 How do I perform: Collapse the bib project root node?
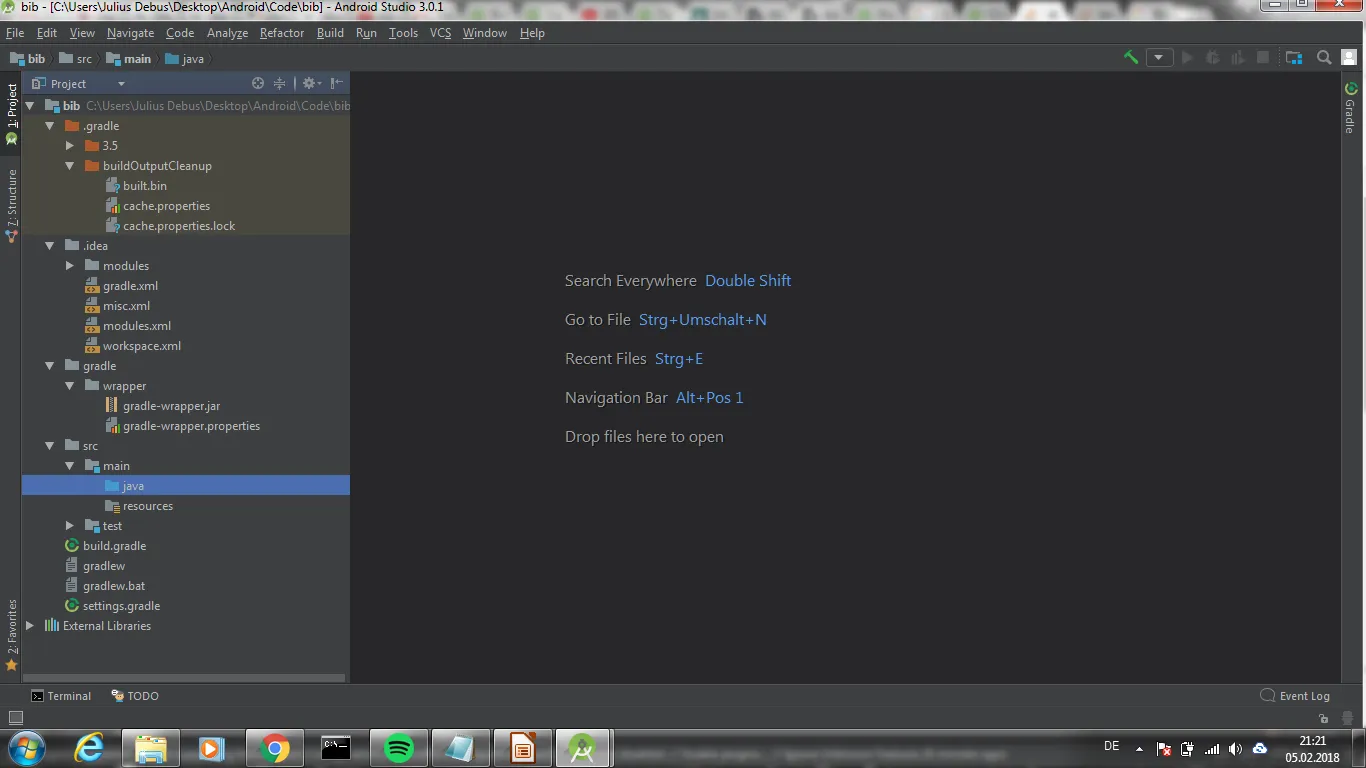30,106
